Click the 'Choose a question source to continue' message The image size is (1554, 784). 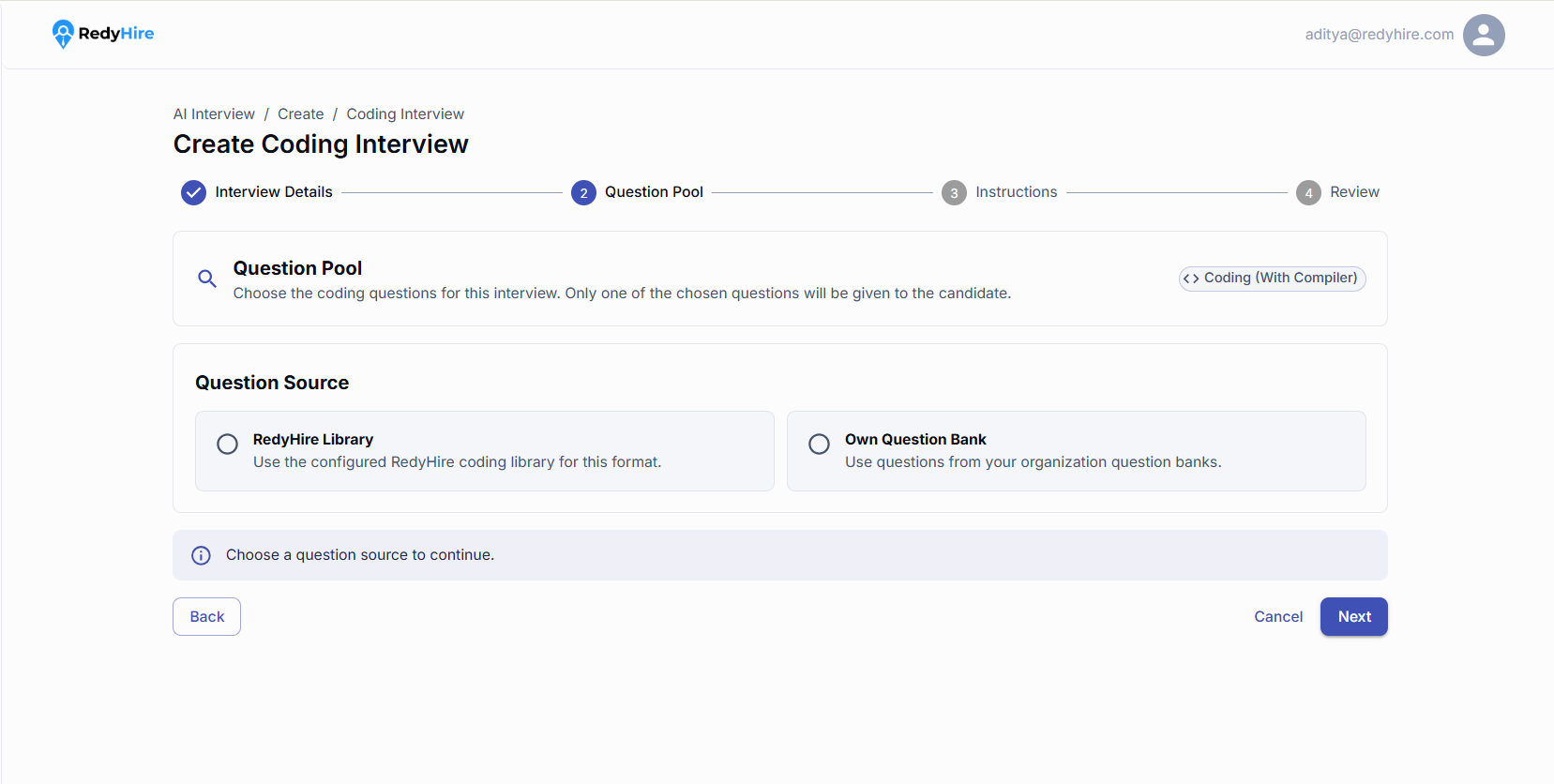coord(360,554)
